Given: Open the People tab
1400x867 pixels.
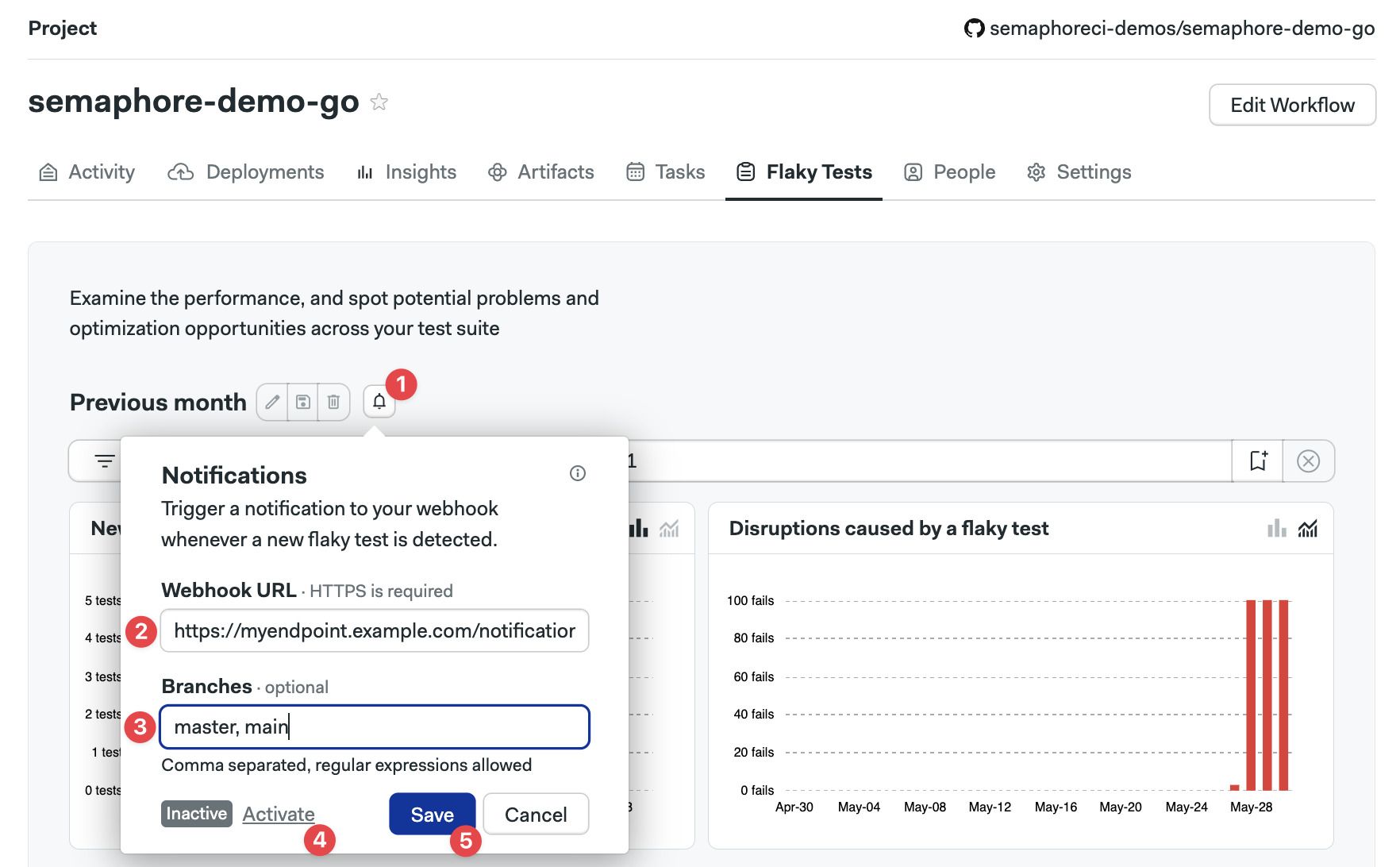Looking at the screenshot, I should tap(950, 172).
